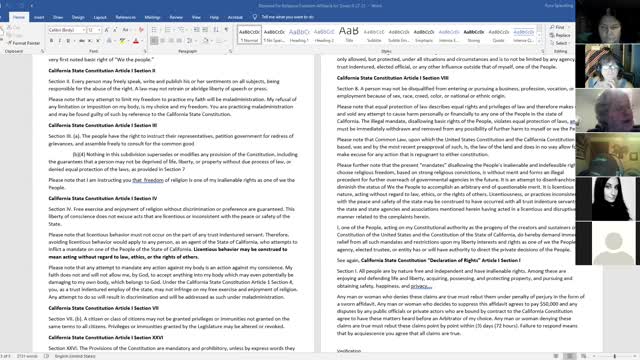Apply the Heading 1 style
The image size is (640, 360).
(299, 35)
